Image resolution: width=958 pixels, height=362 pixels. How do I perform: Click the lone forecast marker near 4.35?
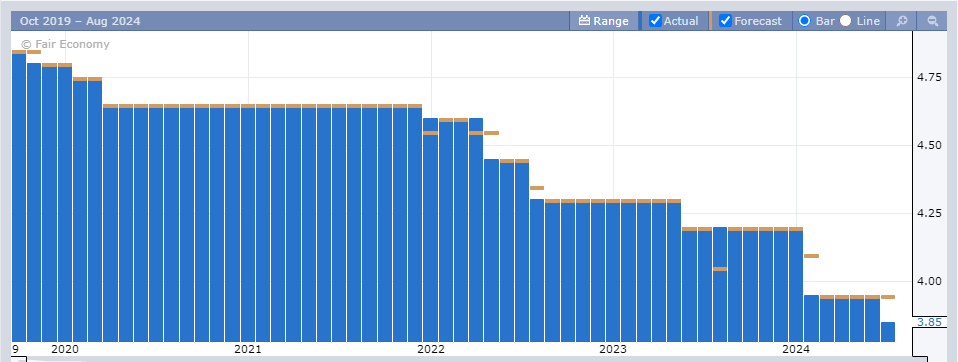[x=537, y=188]
